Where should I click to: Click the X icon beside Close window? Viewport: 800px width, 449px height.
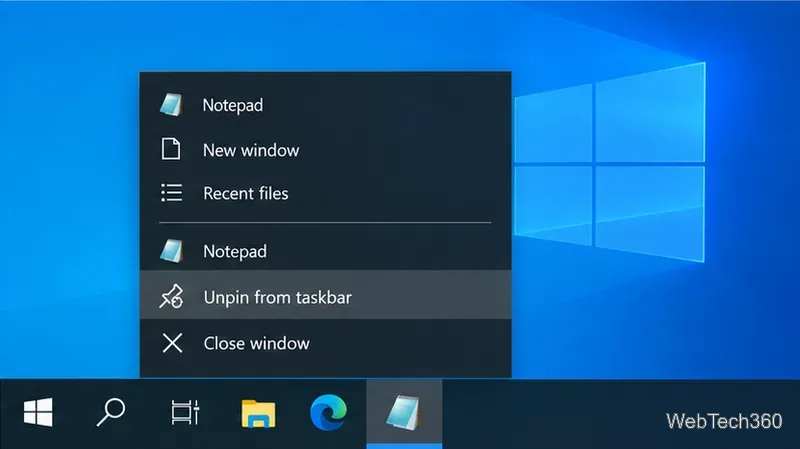(x=172, y=343)
